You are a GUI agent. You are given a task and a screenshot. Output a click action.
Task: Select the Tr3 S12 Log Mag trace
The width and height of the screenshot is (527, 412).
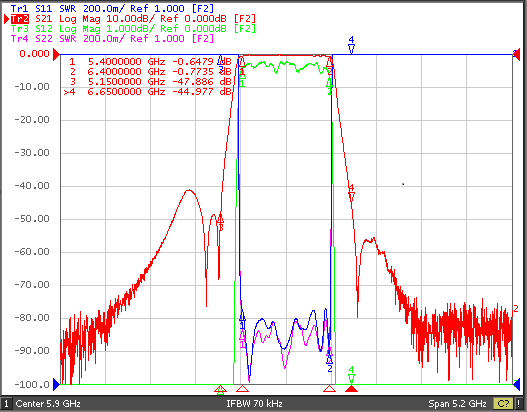[133, 29]
